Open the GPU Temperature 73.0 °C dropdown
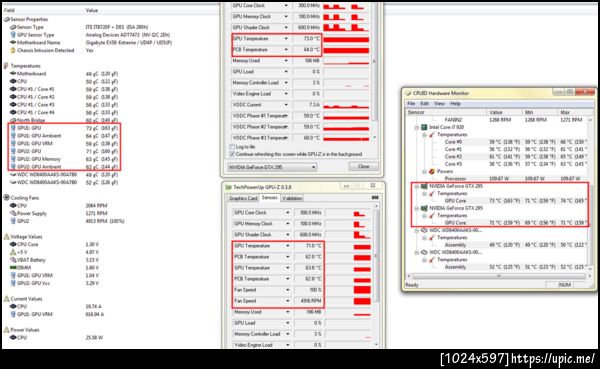The height and width of the screenshot is (369, 600). tap(286, 39)
